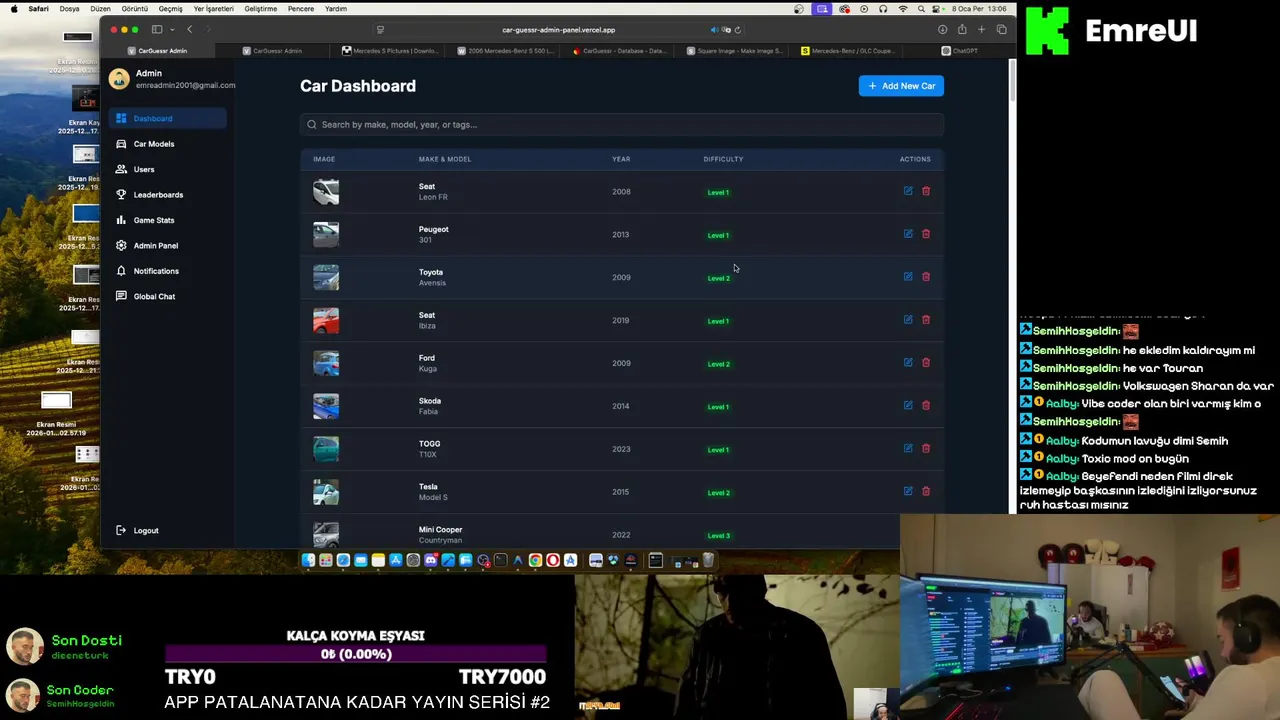Edit the Tesla Model S entry

908,491
